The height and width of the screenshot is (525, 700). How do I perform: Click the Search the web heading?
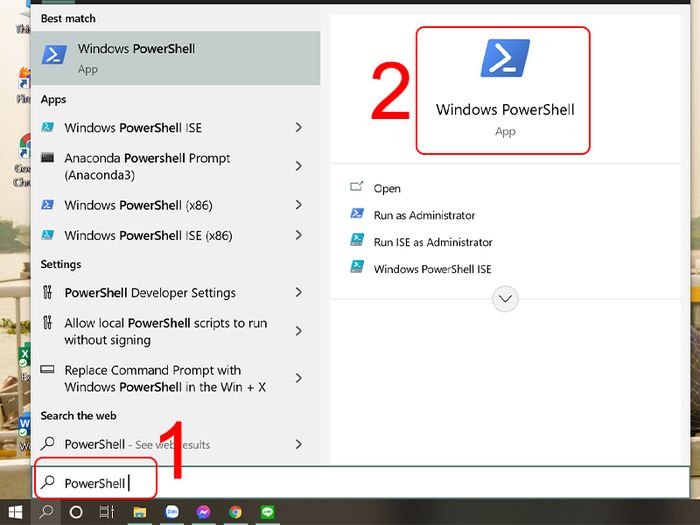tap(78, 416)
